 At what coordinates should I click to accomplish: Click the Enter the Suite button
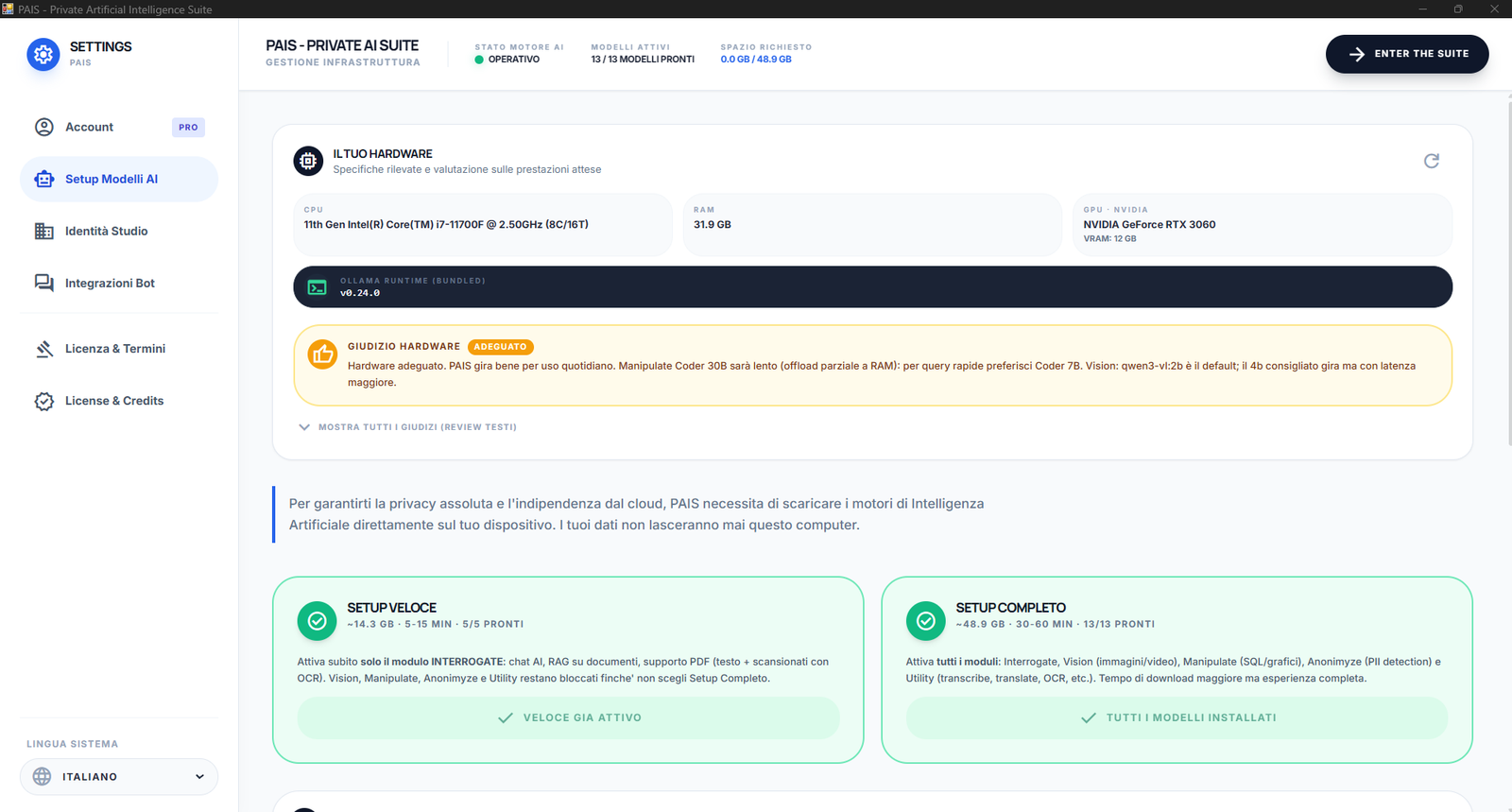coord(1407,54)
